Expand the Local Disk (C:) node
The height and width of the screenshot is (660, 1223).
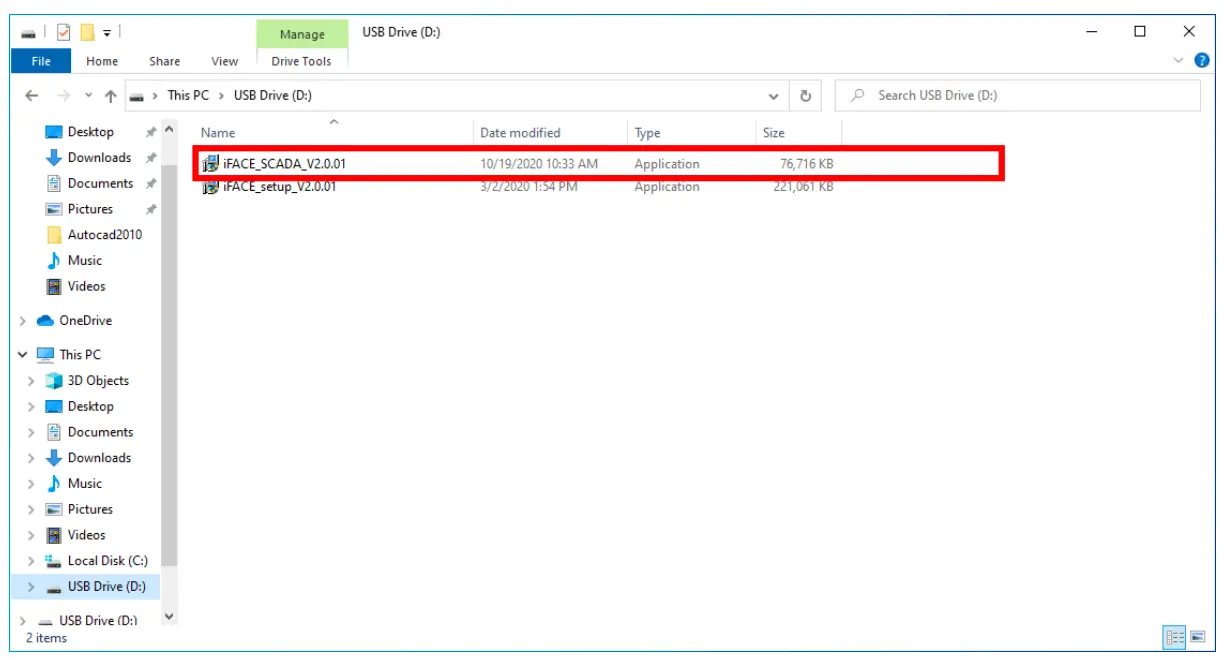pos(32,561)
